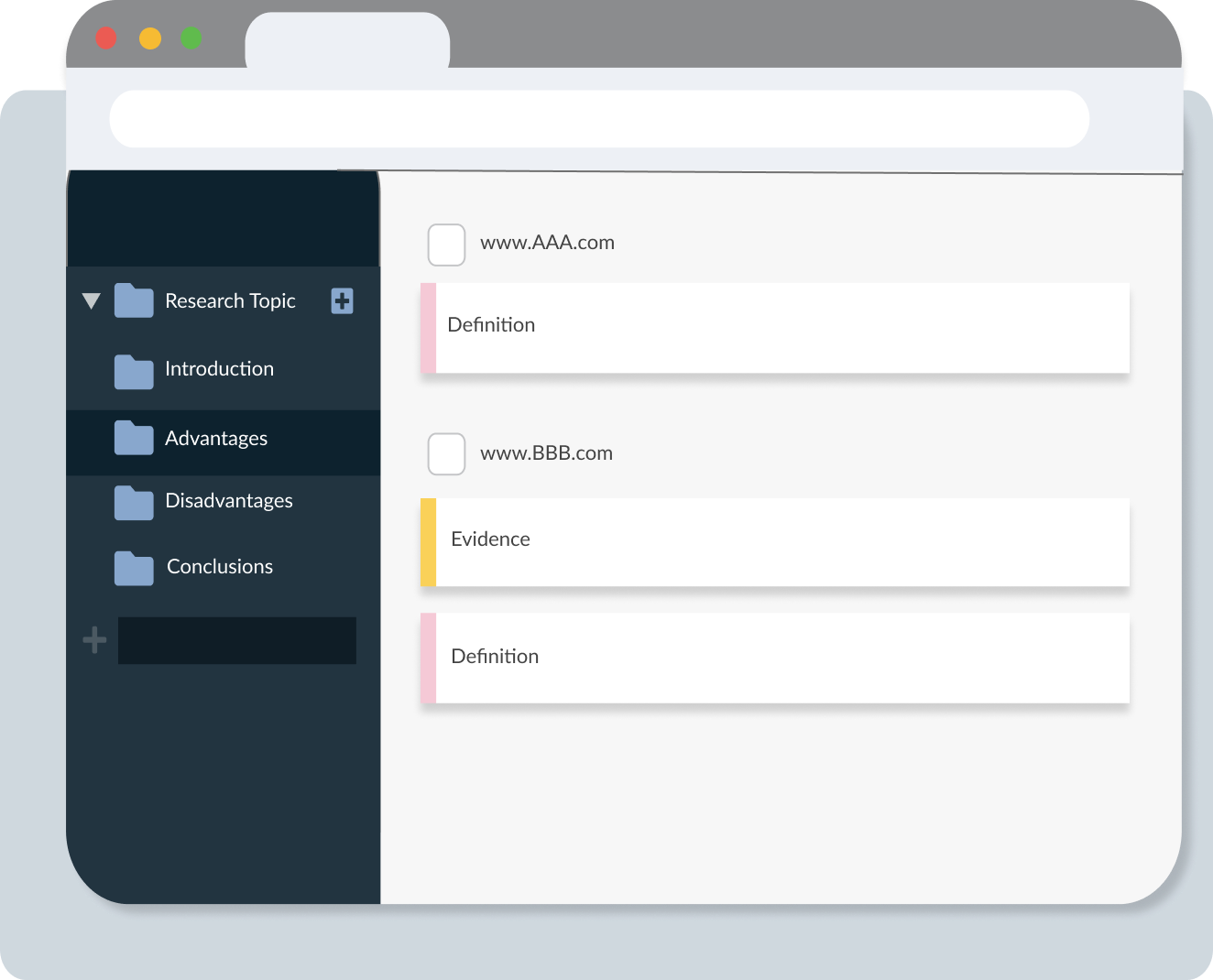The width and height of the screenshot is (1213, 980).
Task: Click the green traffic light window icon
Action: (191, 38)
